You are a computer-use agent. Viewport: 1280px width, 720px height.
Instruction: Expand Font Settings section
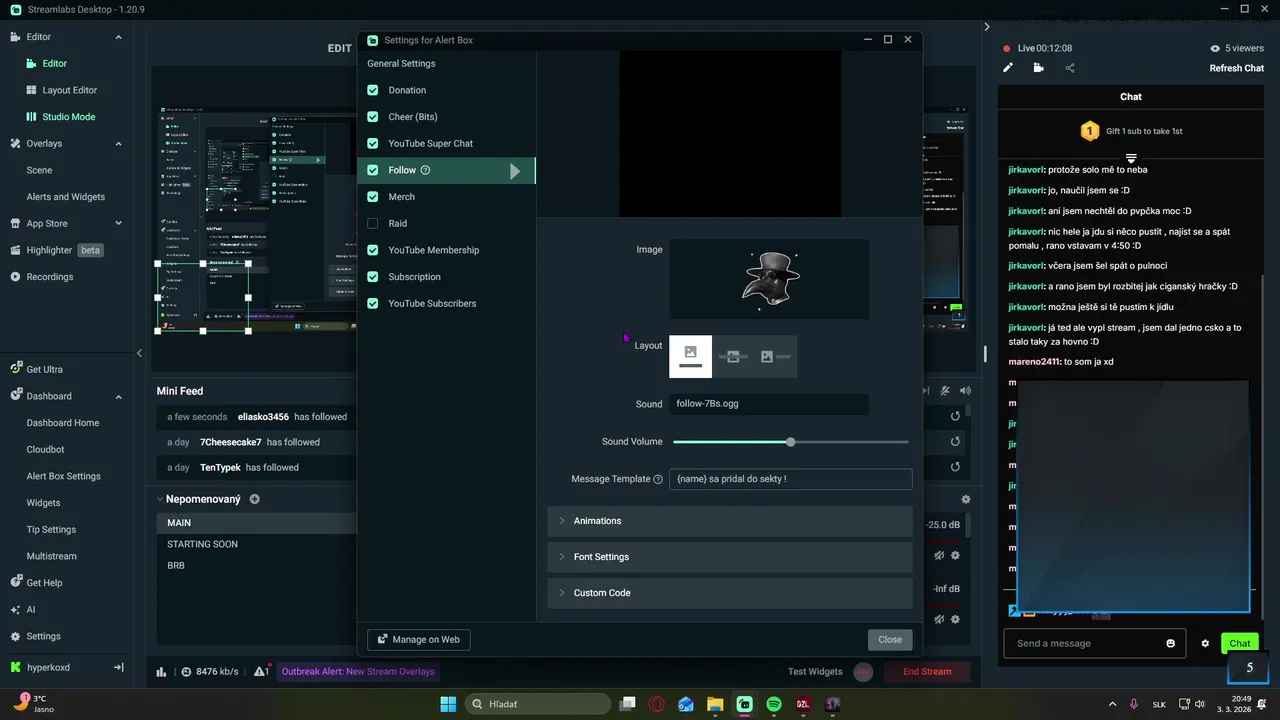[730, 557]
